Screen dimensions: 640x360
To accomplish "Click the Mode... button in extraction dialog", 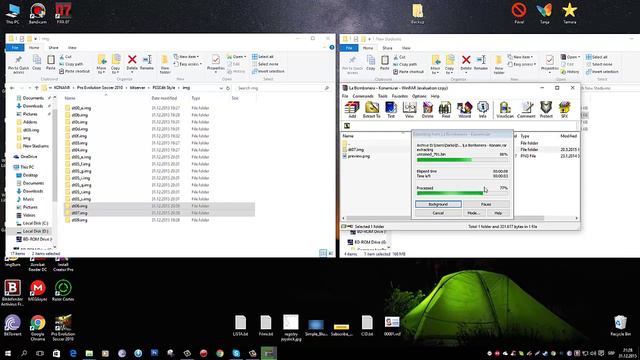I will [474, 213].
